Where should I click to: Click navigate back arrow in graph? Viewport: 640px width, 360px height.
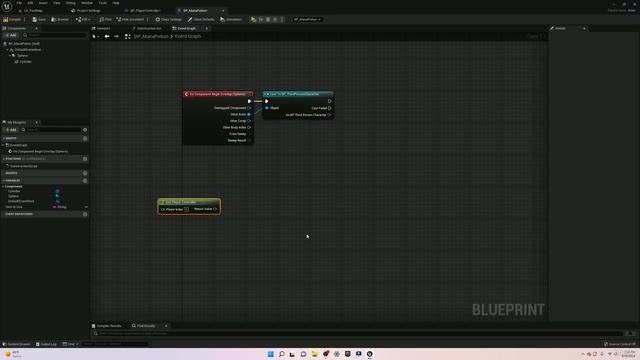tap(107, 36)
